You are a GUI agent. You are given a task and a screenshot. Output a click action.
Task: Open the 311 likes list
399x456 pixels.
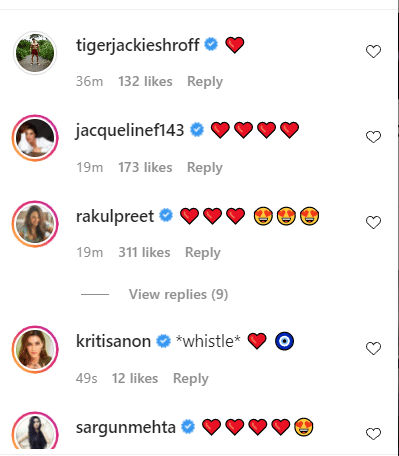(x=144, y=252)
